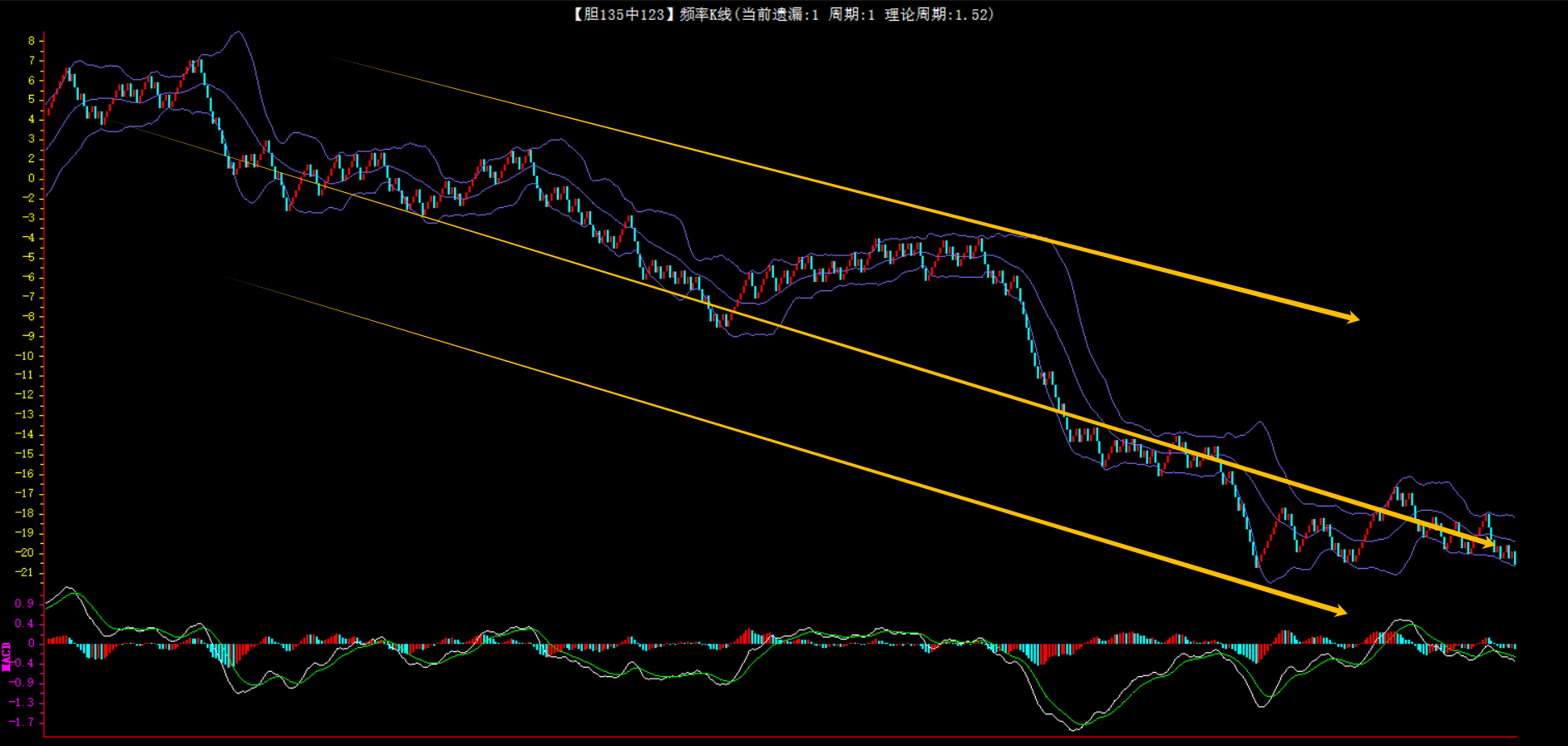Click the 8 label on price axis
Screen dimensions: 1568x746
pos(32,41)
